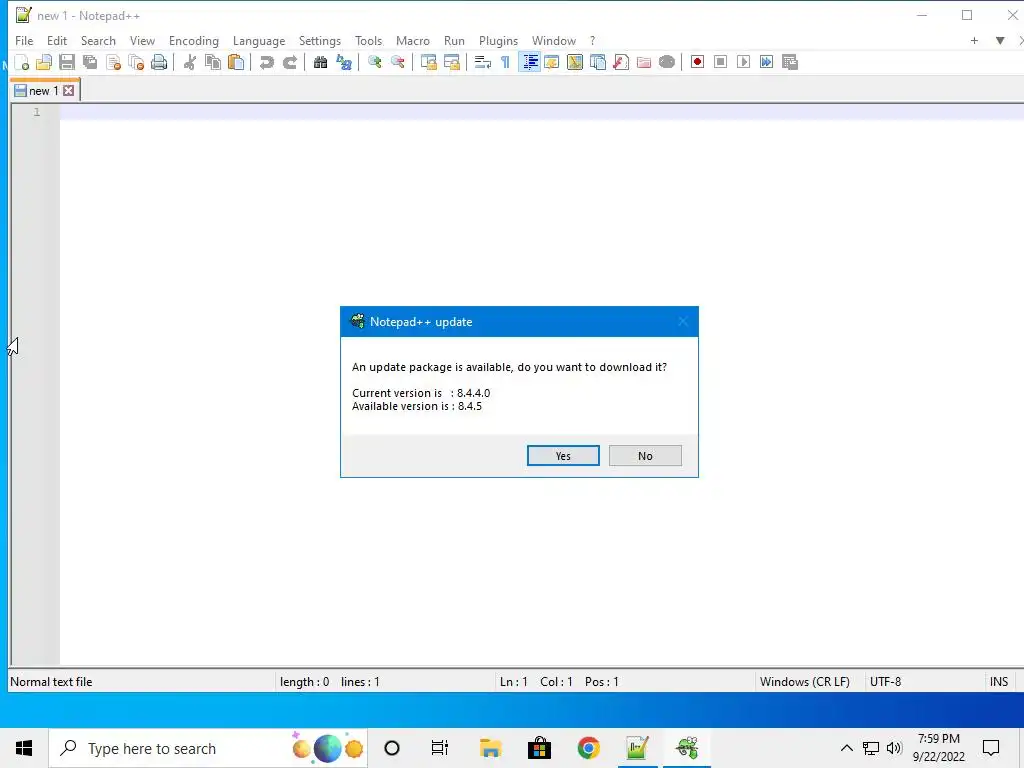Open the View menu

[x=142, y=40]
